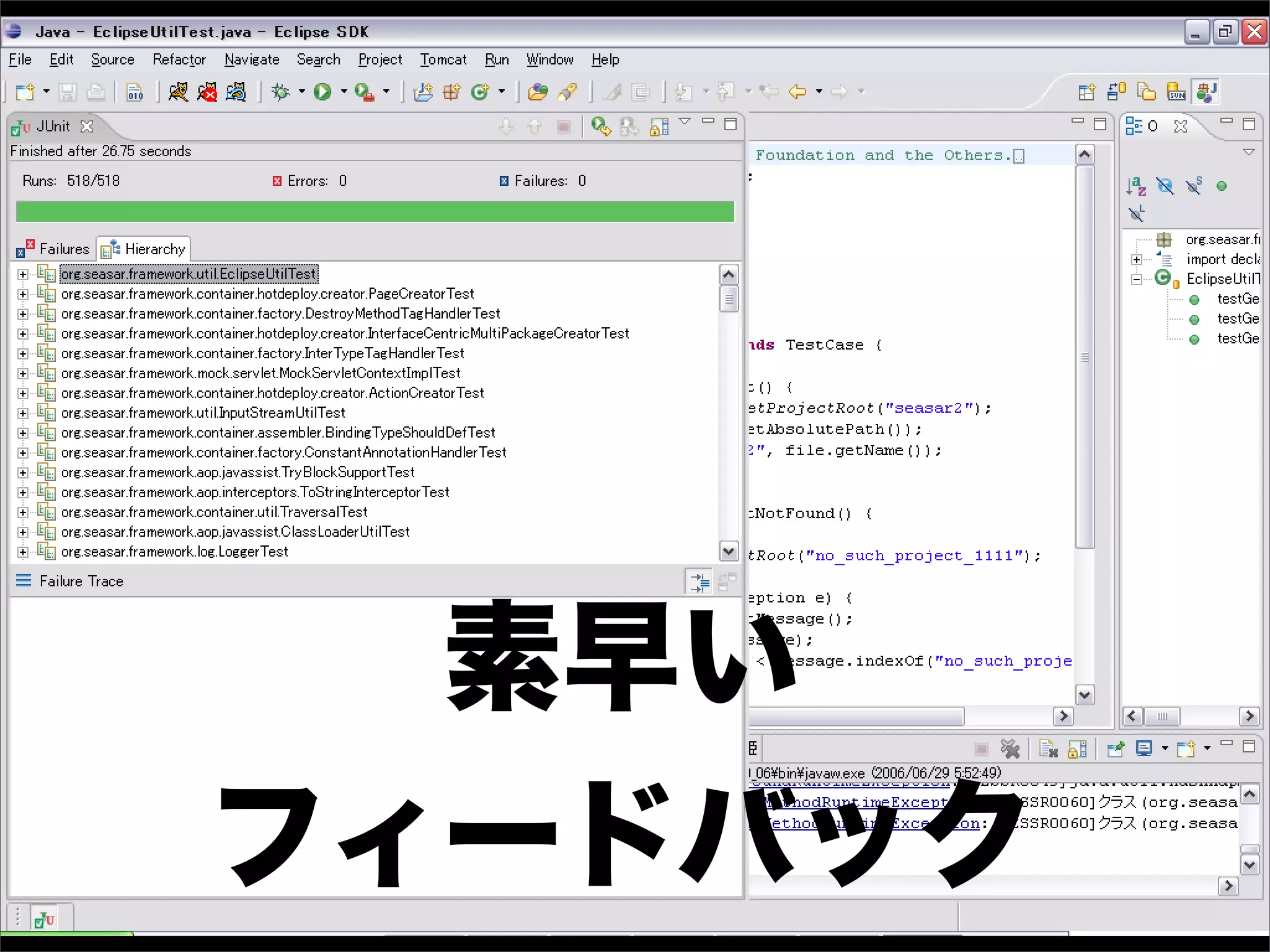
Task: Expand the EclipseUtilTest tree node
Action: pyautogui.click(x=23, y=274)
